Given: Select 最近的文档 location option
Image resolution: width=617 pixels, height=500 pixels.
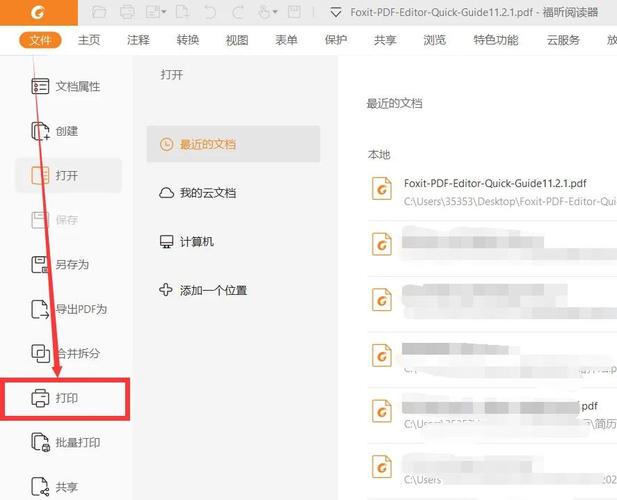Looking at the screenshot, I should [x=233, y=144].
